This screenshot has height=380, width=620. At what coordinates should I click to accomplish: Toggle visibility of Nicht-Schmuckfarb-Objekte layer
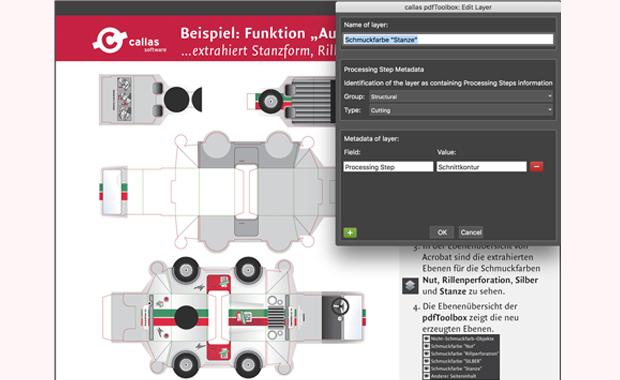[x=426, y=339]
